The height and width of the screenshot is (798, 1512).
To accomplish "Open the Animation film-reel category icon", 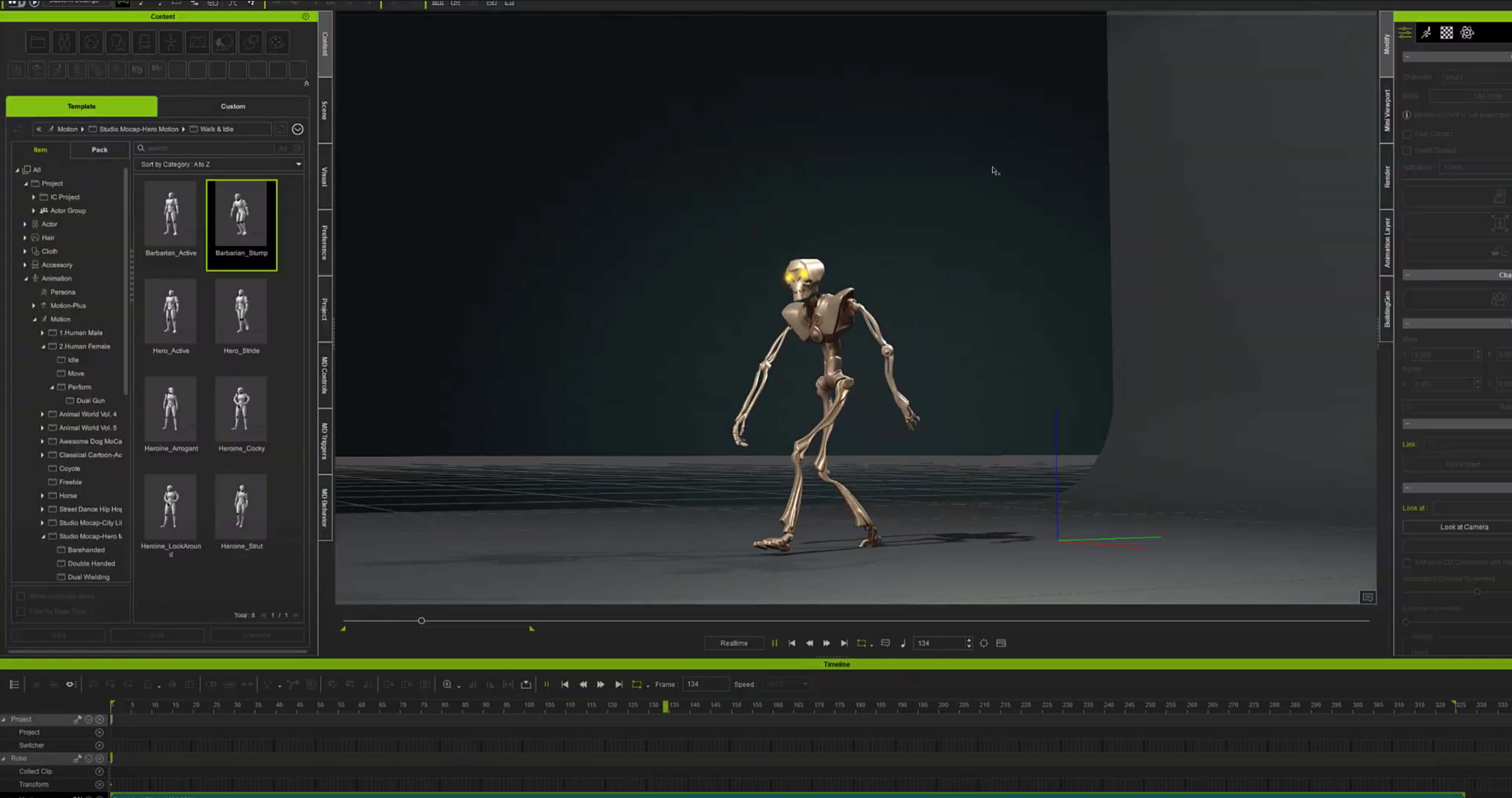I will click(x=276, y=42).
